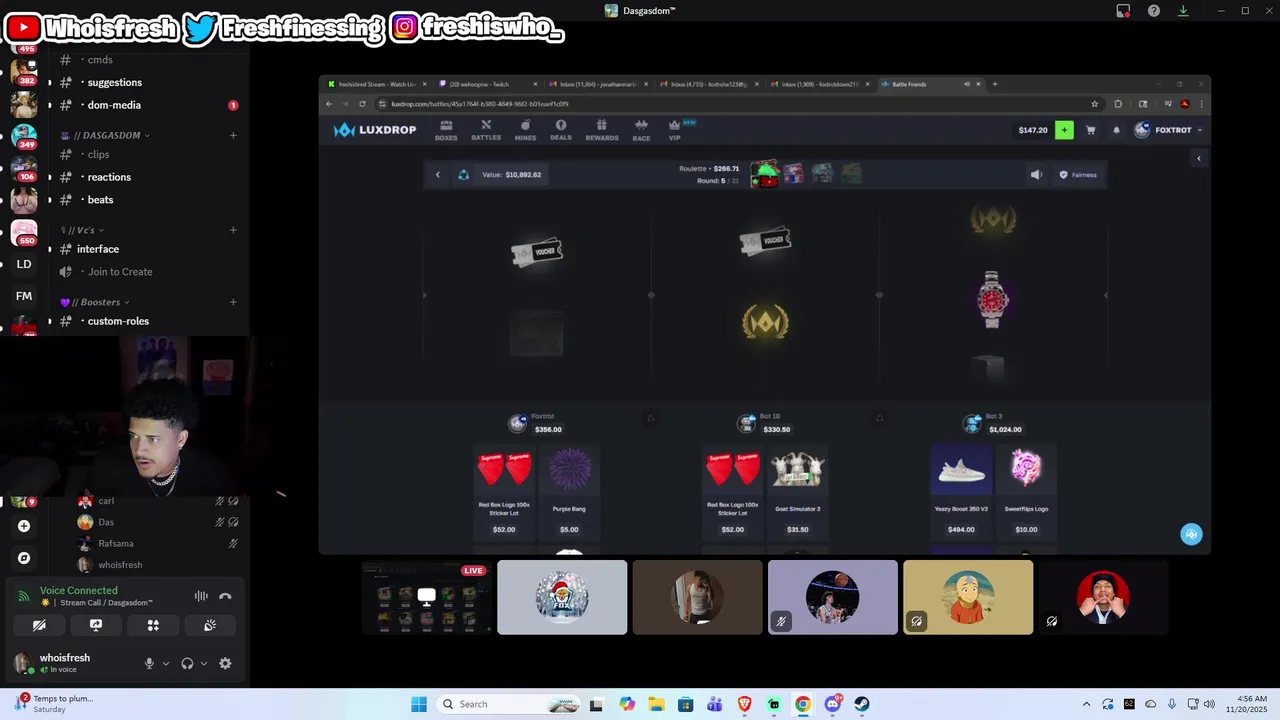Expand audio output options arrow
Image resolution: width=1280 pixels, height=720 pixels.
click(204, 663)
